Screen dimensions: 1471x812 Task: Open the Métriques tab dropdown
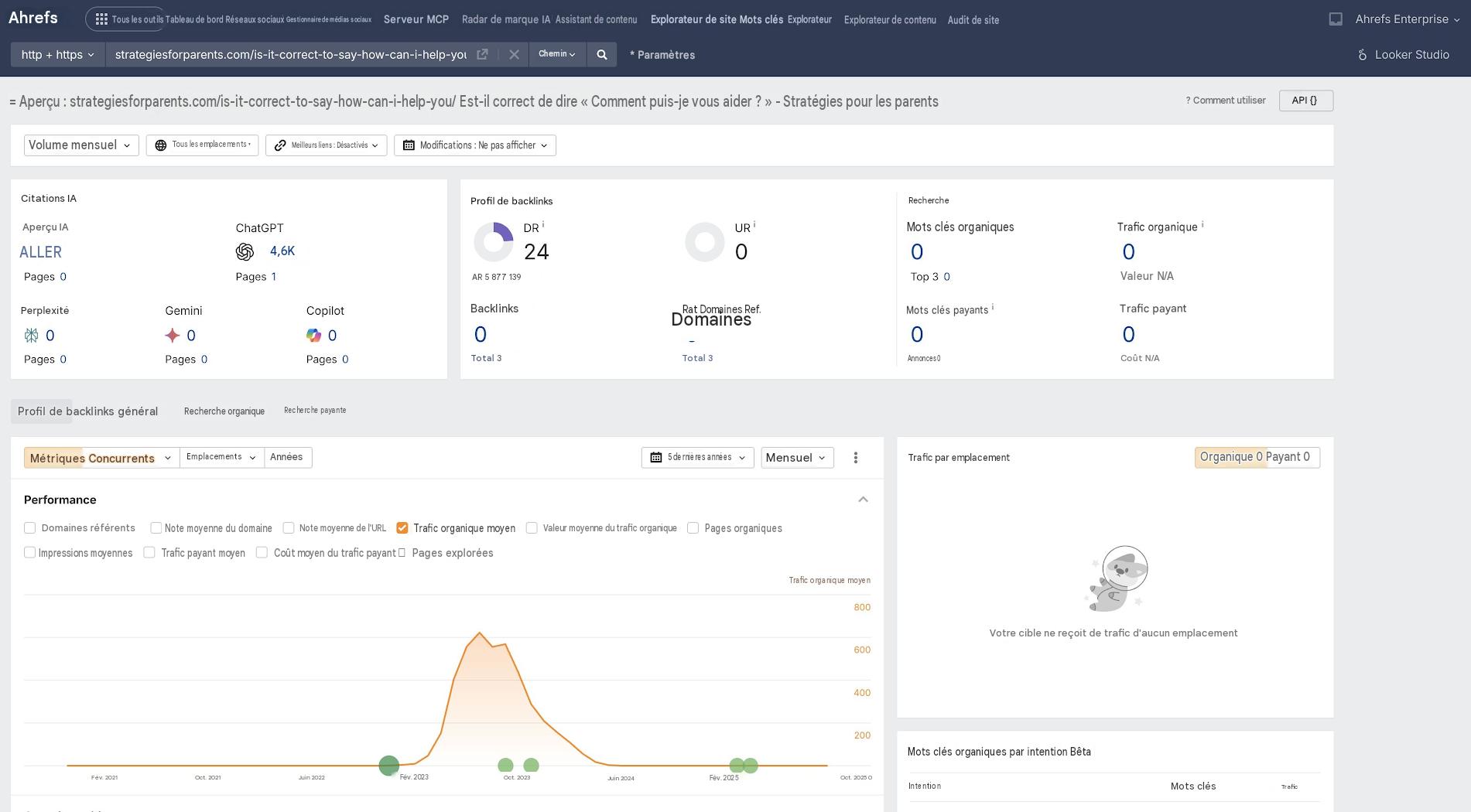pos(101,458)
